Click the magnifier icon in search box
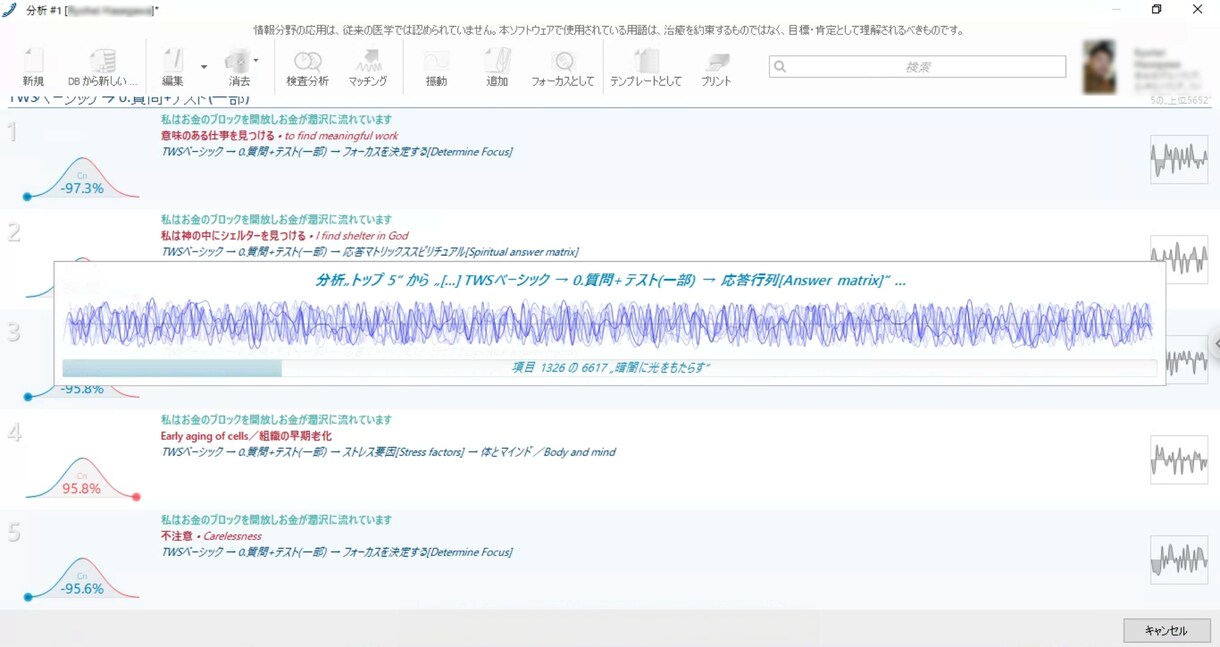This screenshot has width=1220, height=647. coord(780,67)
